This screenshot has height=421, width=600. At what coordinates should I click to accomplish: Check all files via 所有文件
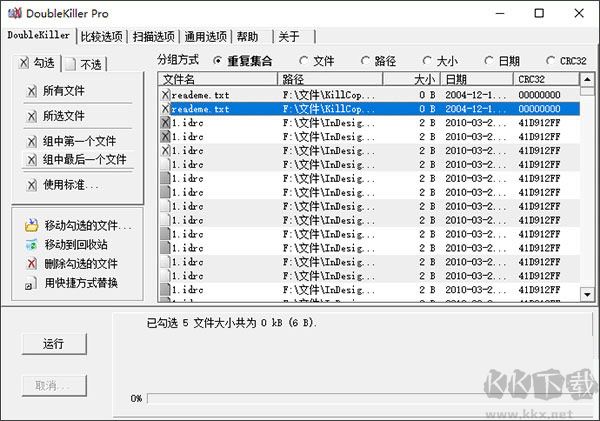(64, 91)
